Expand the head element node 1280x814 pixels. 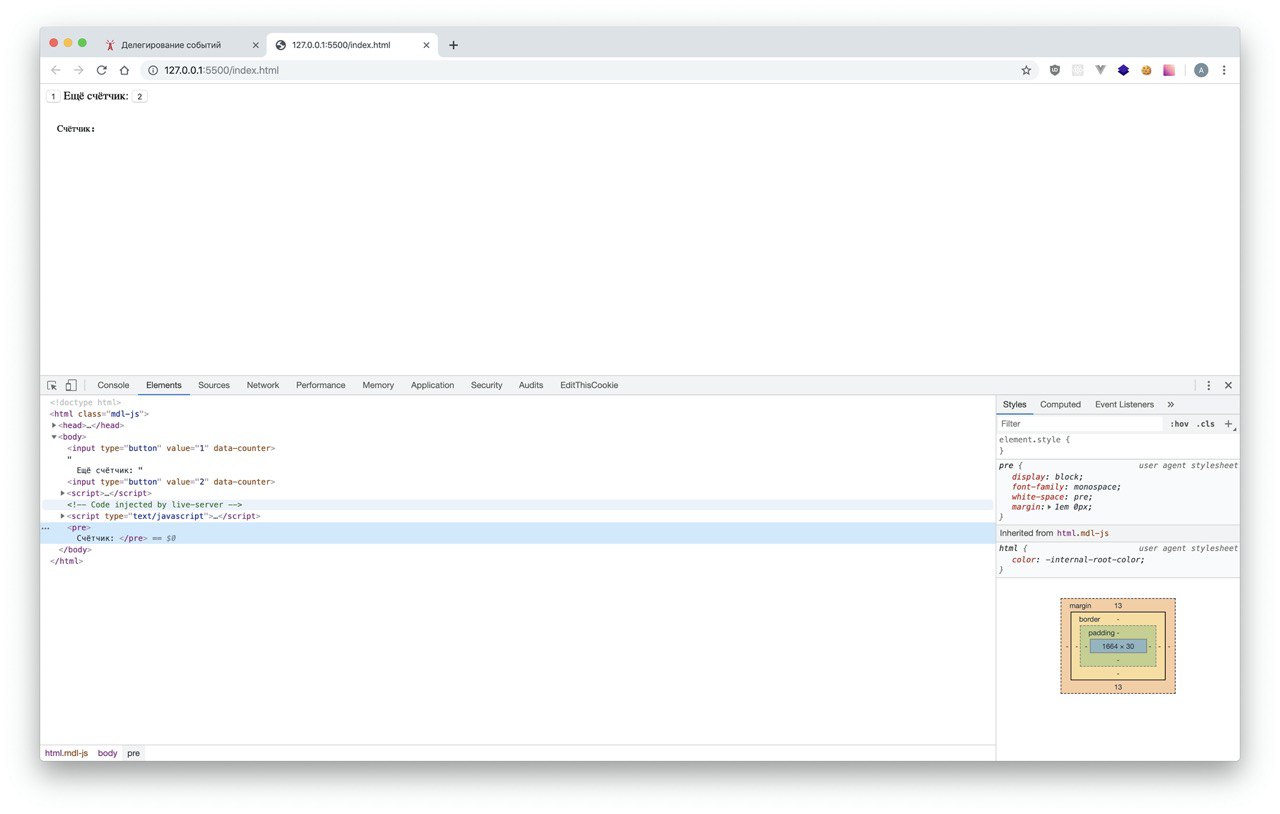tap(54, 425)
